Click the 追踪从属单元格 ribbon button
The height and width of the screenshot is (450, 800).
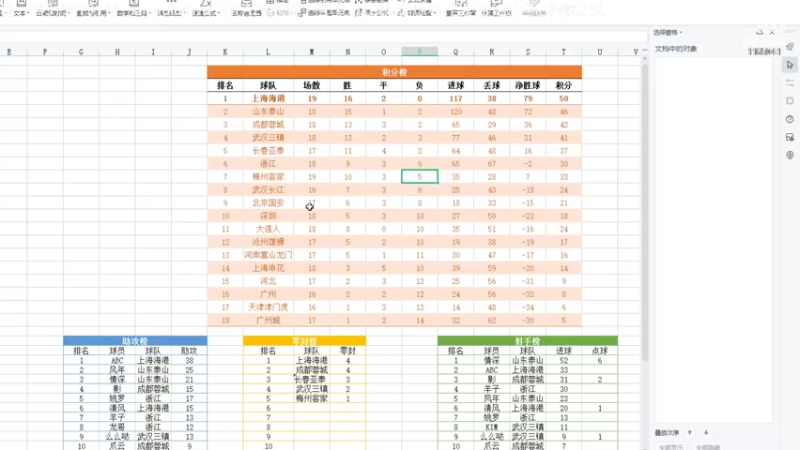[324, 13]
